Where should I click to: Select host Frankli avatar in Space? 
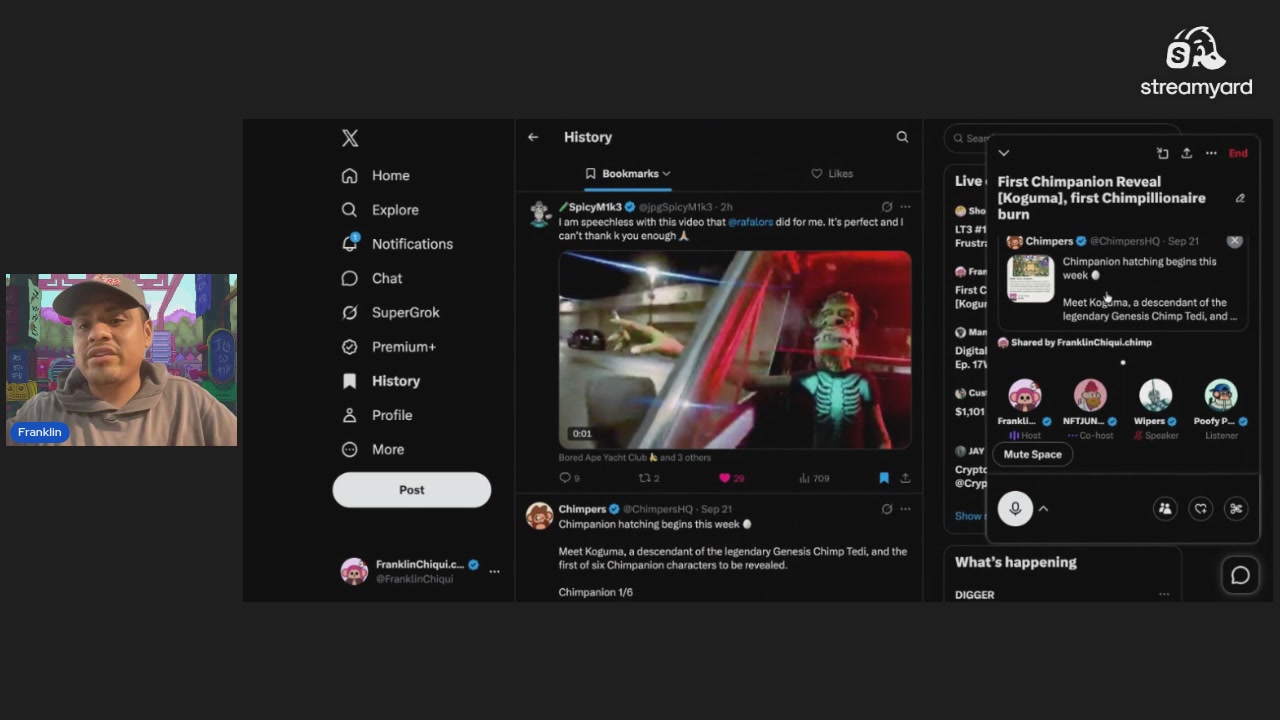click(x=1024, y=395)
